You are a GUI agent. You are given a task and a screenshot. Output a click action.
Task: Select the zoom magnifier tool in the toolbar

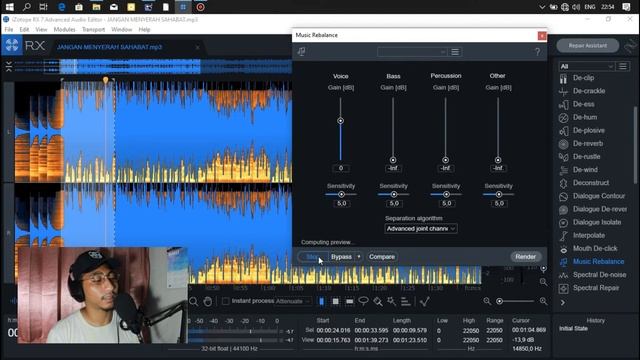click(x=193, y=302)
